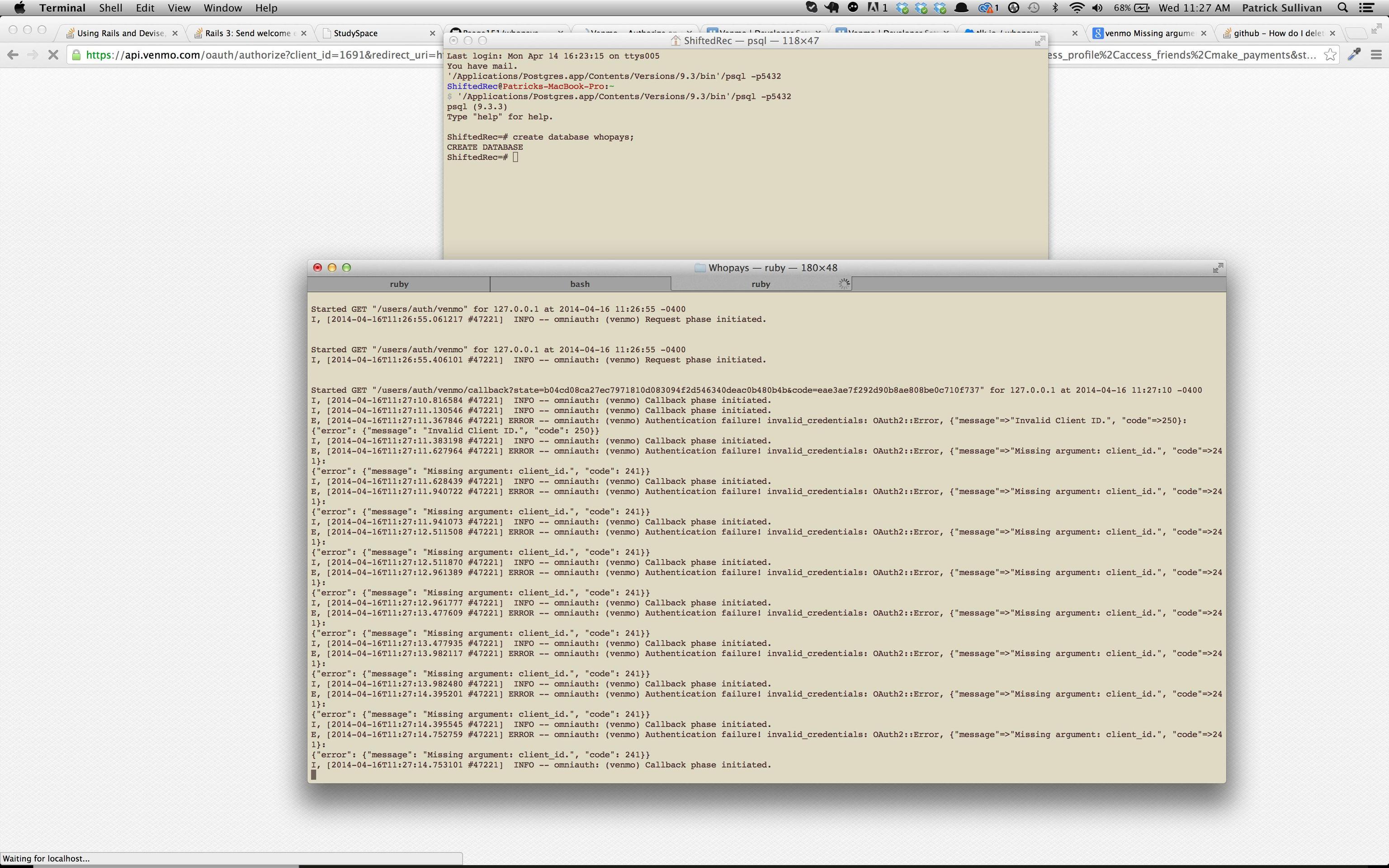Open the volume control in menu bar

[1097, 8]
